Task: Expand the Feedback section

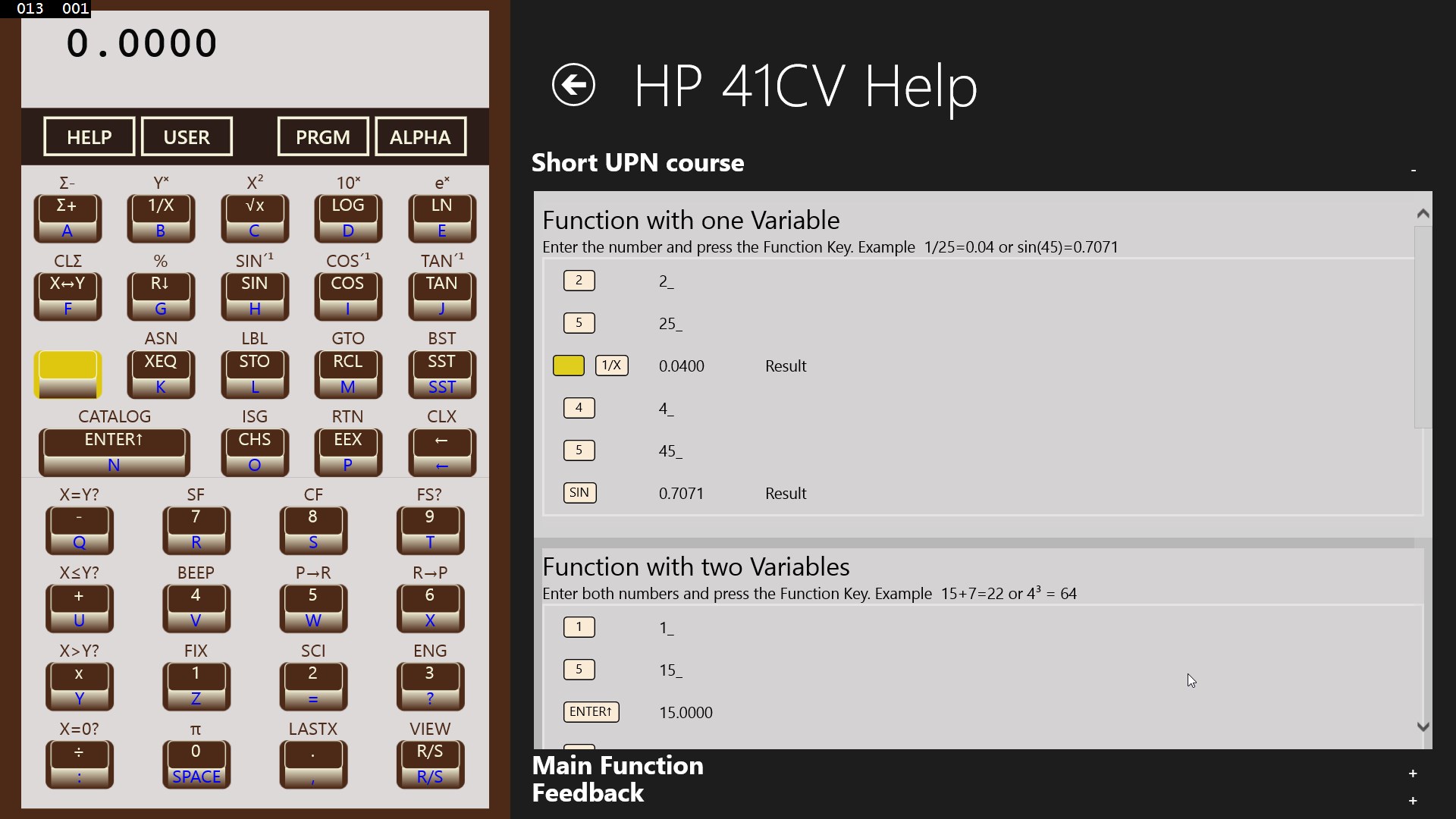Action: 1412,801
